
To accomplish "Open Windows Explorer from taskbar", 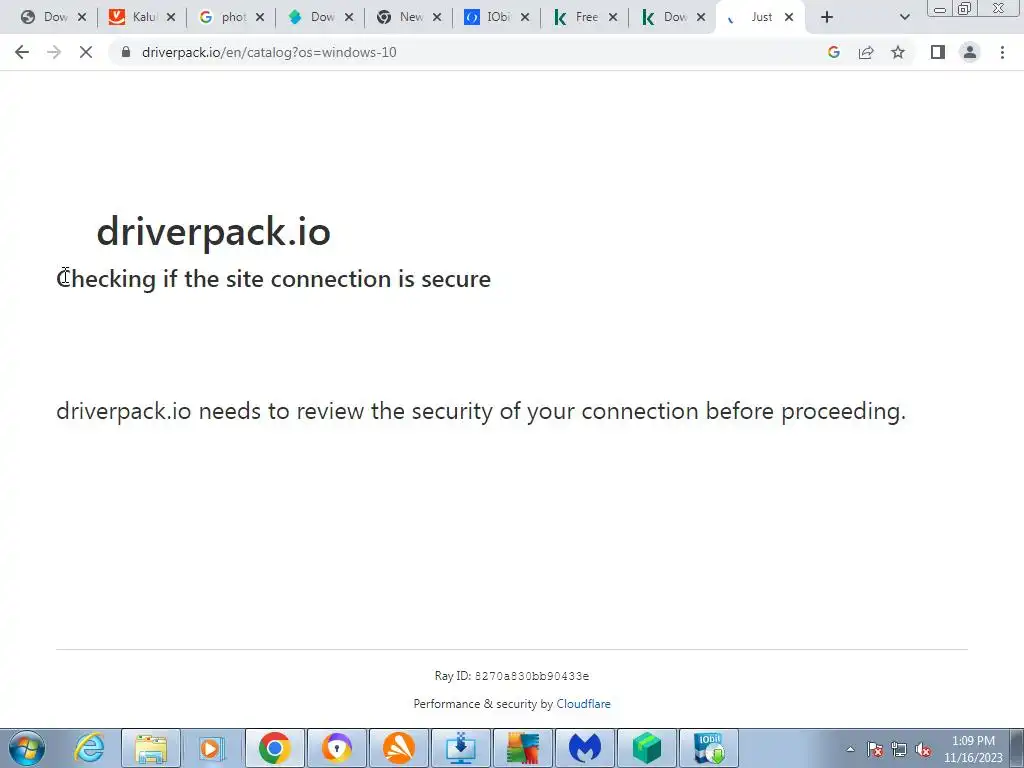I will point(152,748).
